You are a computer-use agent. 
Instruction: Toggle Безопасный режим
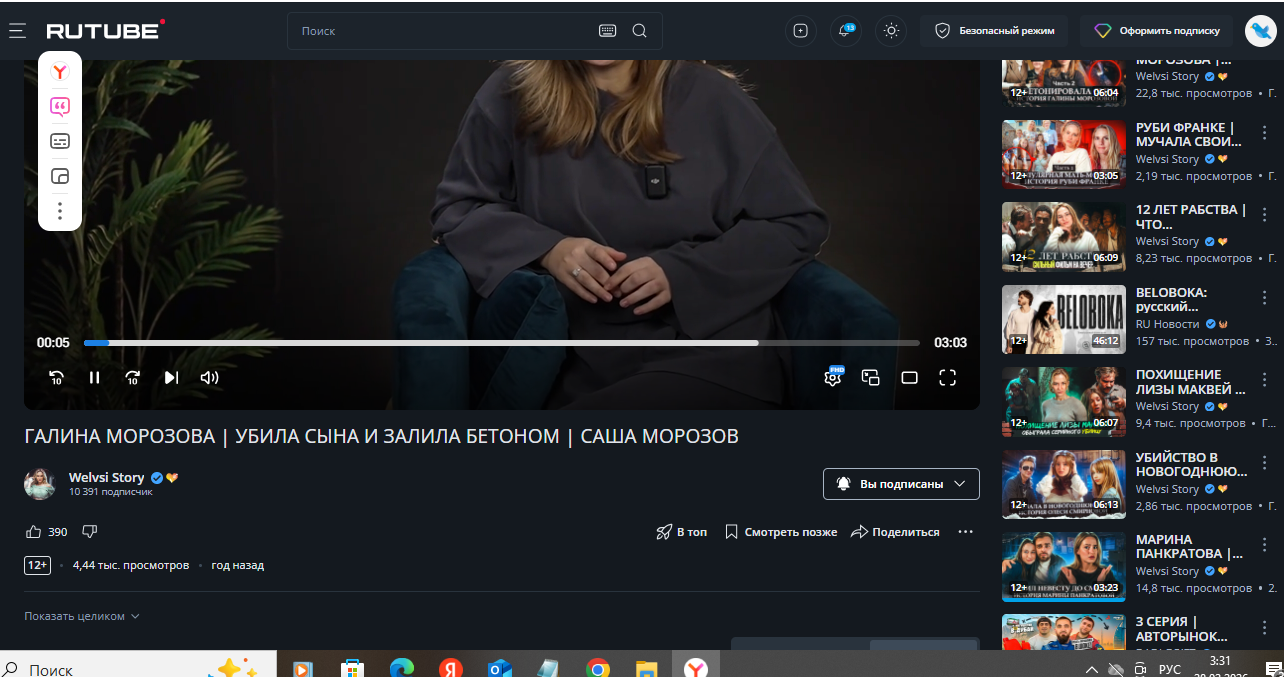(994, 31)
